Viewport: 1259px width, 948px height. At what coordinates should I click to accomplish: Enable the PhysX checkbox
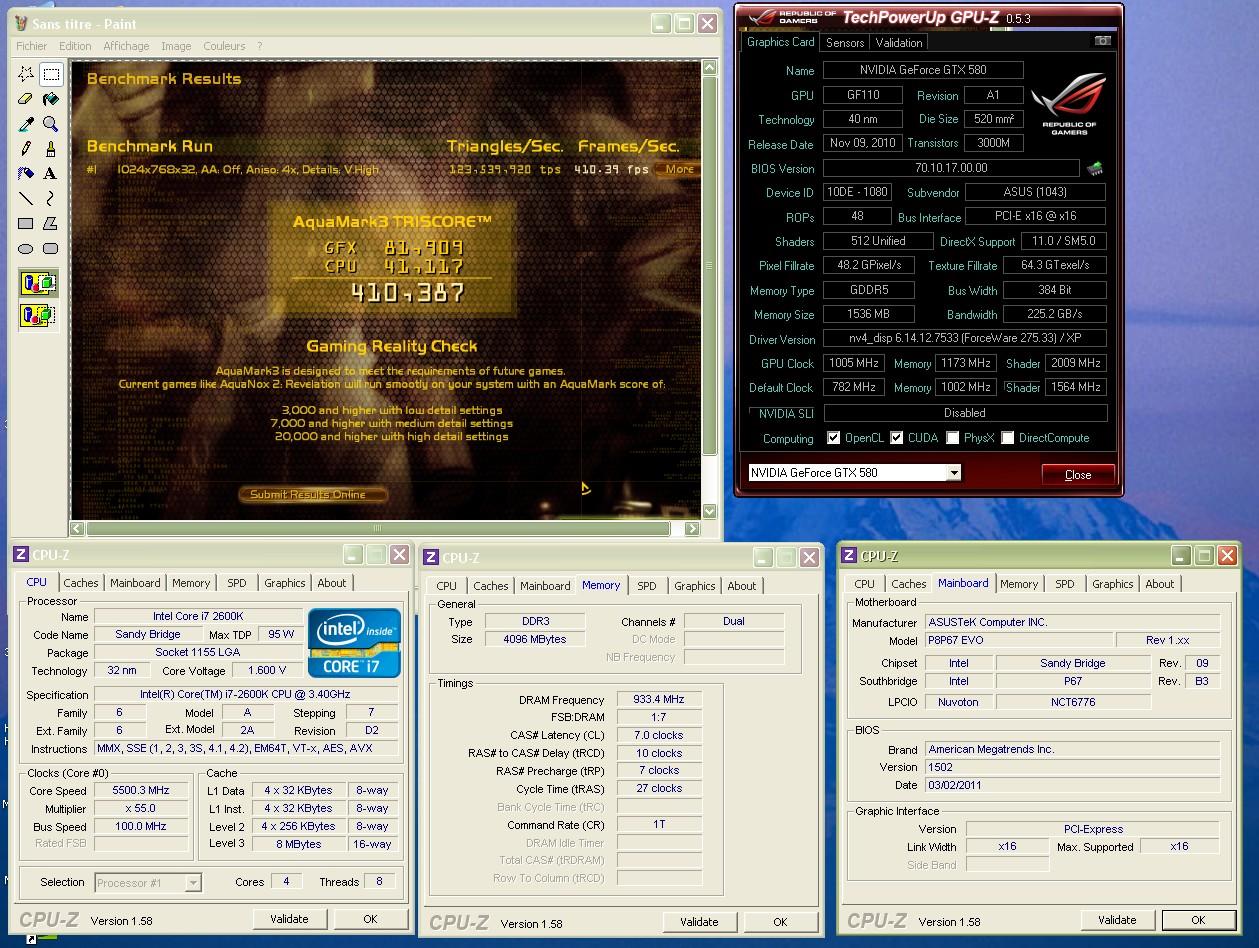pos(953,438)
